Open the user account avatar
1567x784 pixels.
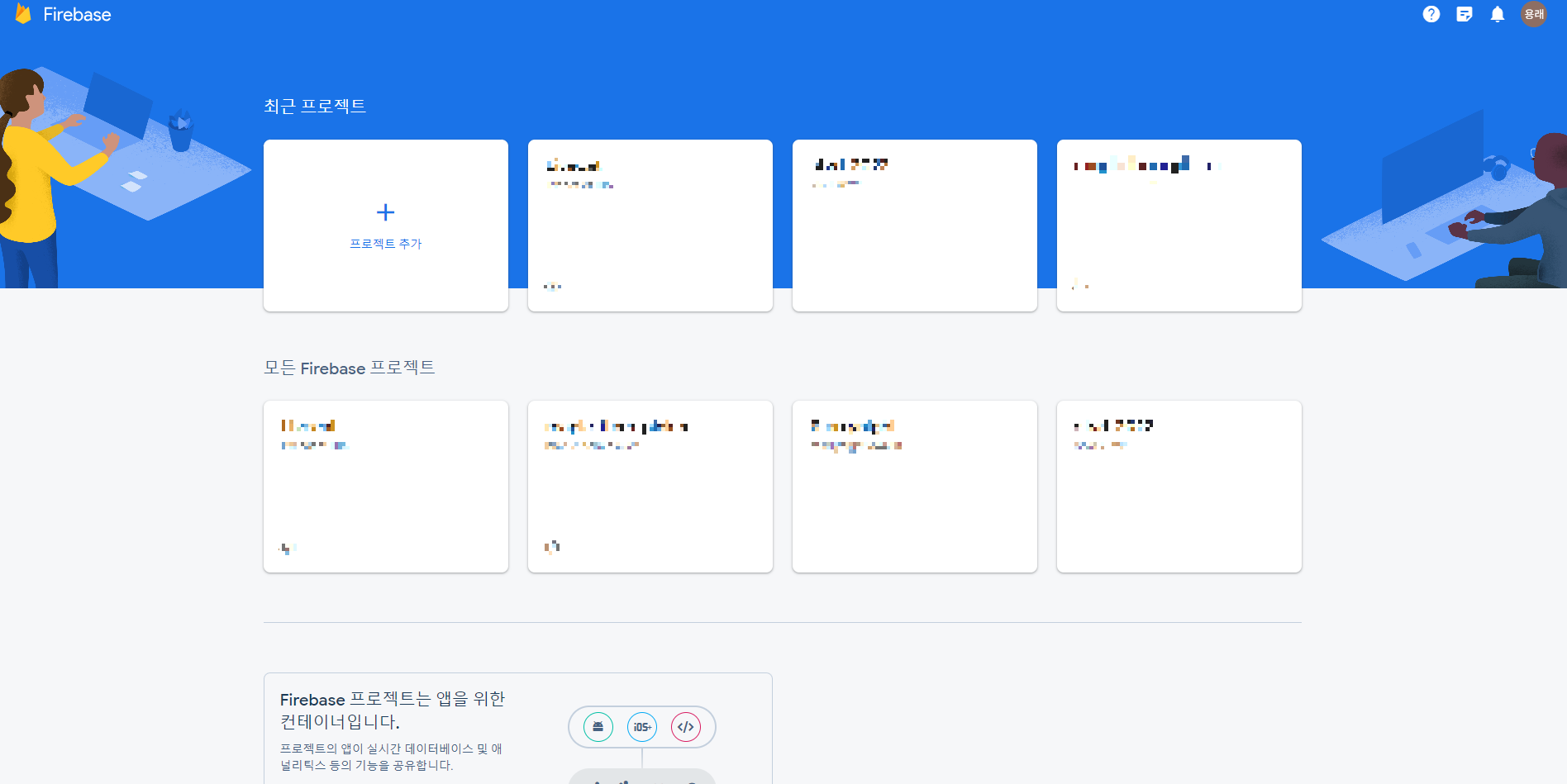1534,14
